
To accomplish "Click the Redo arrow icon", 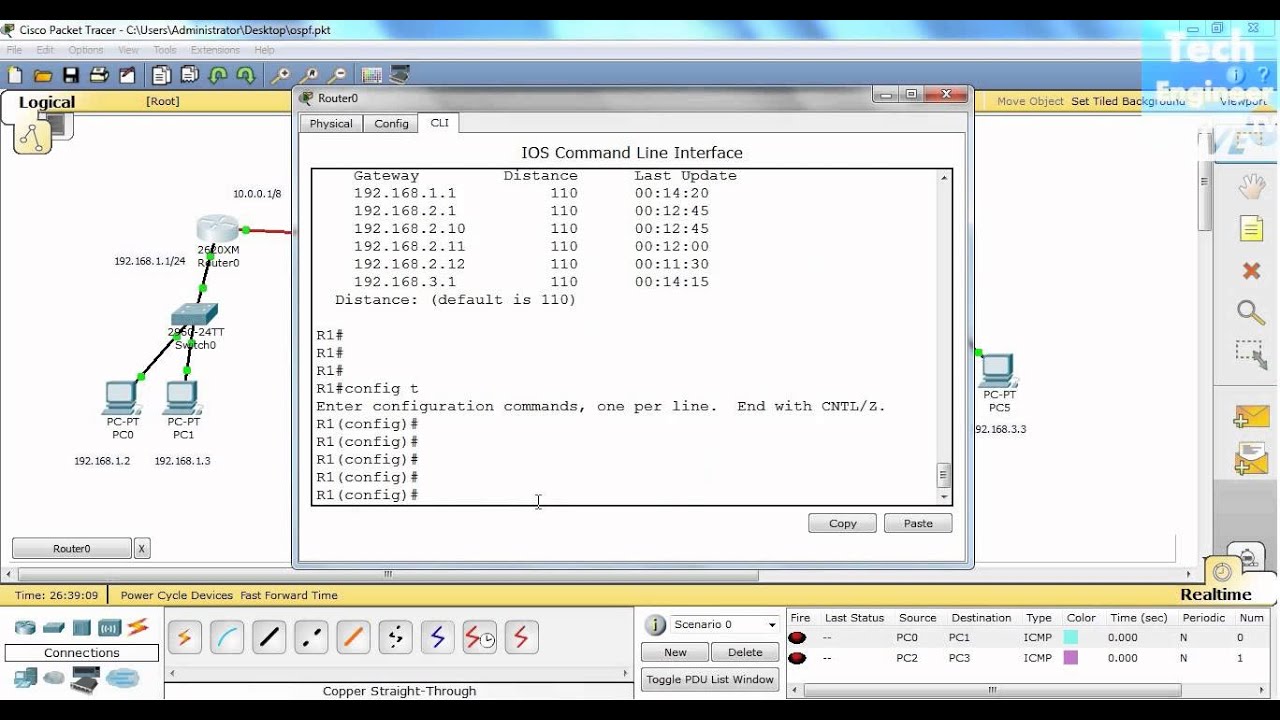I will click(245, 75).
